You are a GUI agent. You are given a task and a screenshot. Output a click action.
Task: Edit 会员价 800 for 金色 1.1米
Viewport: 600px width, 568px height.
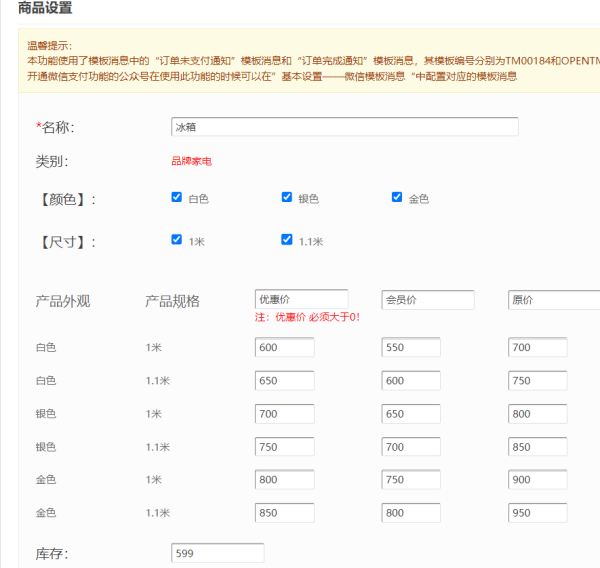pyautogui.click(x=411, y=513)
